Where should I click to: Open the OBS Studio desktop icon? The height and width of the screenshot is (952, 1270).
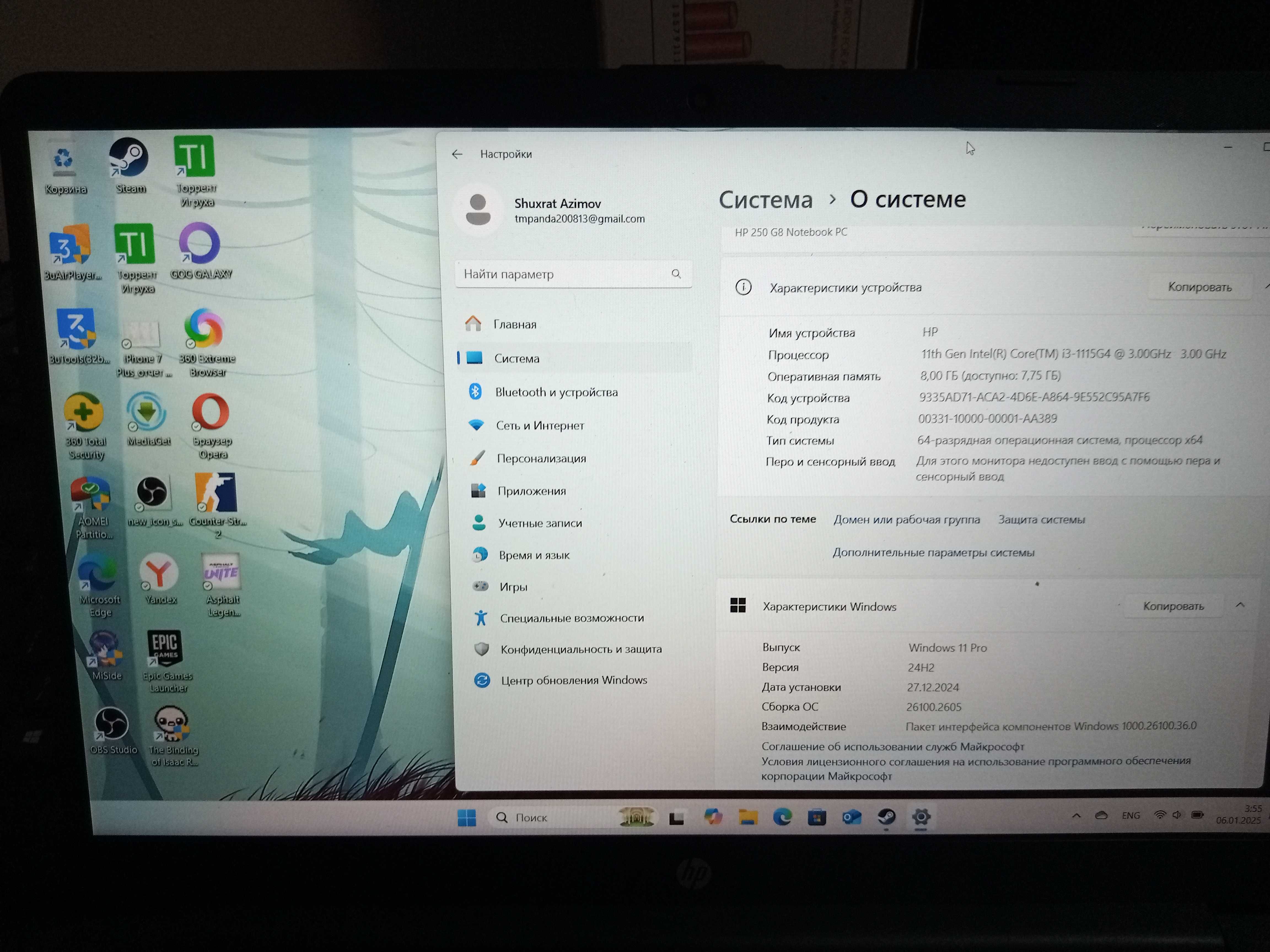click(113, 730)
